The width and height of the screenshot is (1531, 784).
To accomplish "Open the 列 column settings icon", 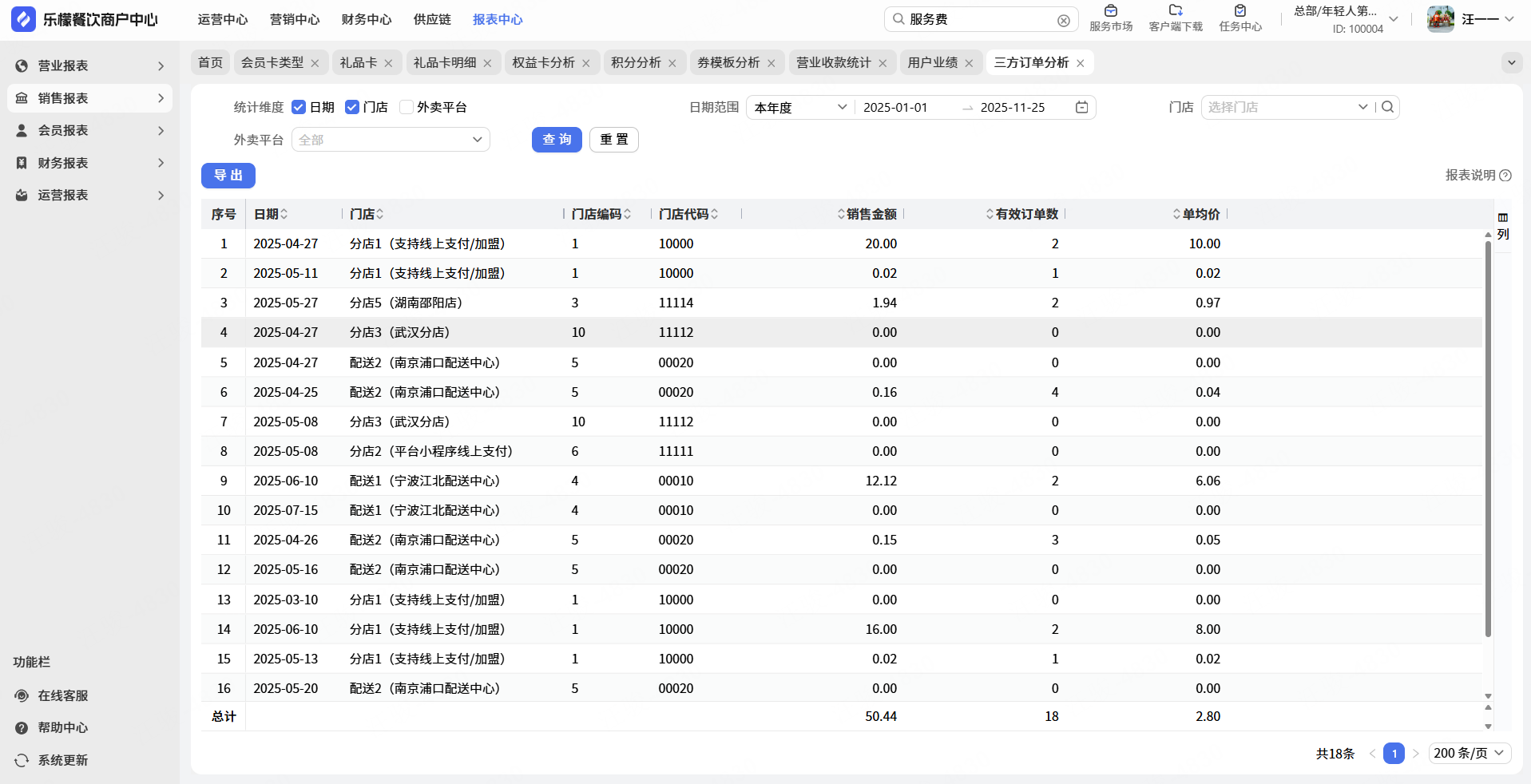I will (1502, 225).
